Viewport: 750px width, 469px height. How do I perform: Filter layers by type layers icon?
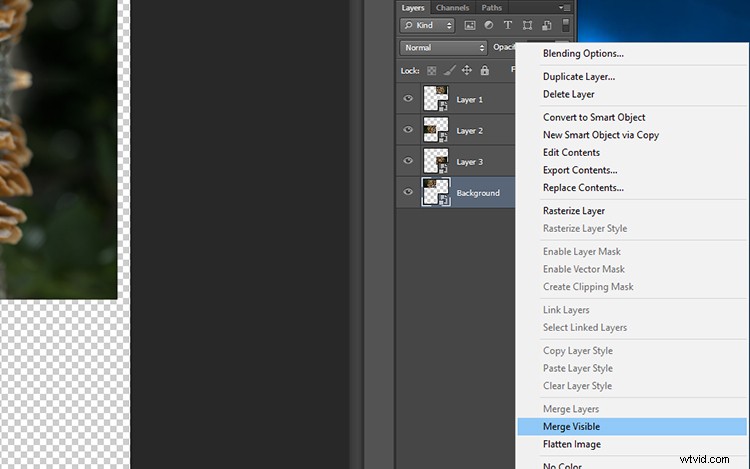point(508,25)
